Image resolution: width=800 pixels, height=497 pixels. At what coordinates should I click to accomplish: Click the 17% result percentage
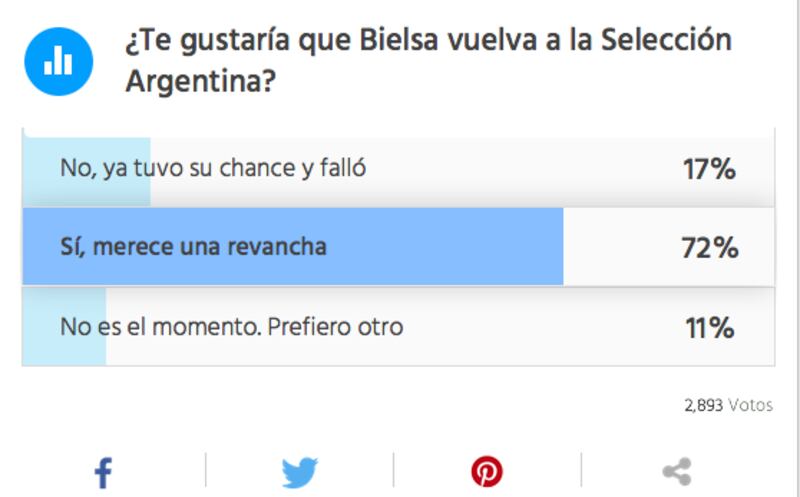[709, 169]
